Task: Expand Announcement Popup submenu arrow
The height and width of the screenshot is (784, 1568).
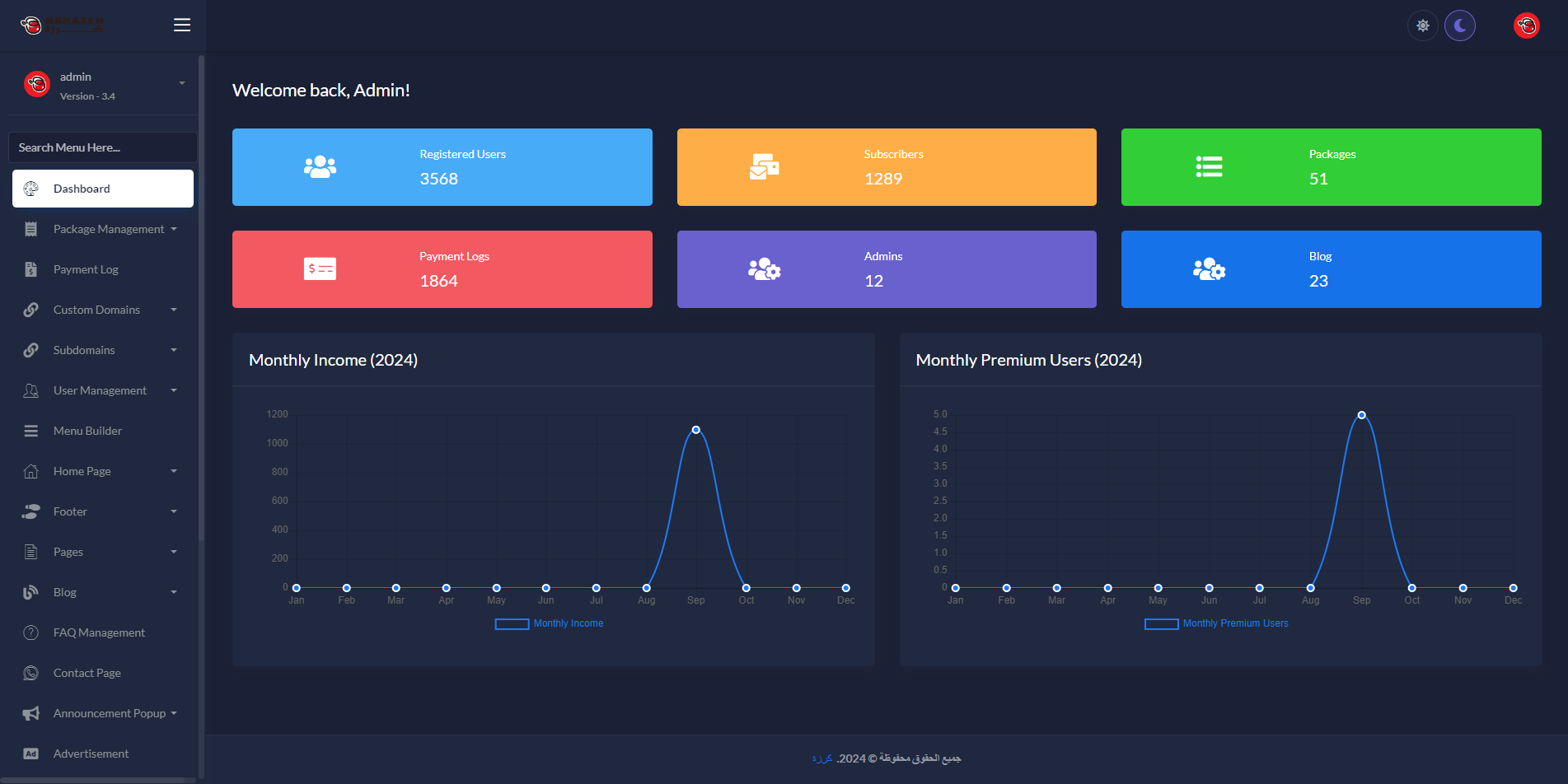Action: coord(174,713)
